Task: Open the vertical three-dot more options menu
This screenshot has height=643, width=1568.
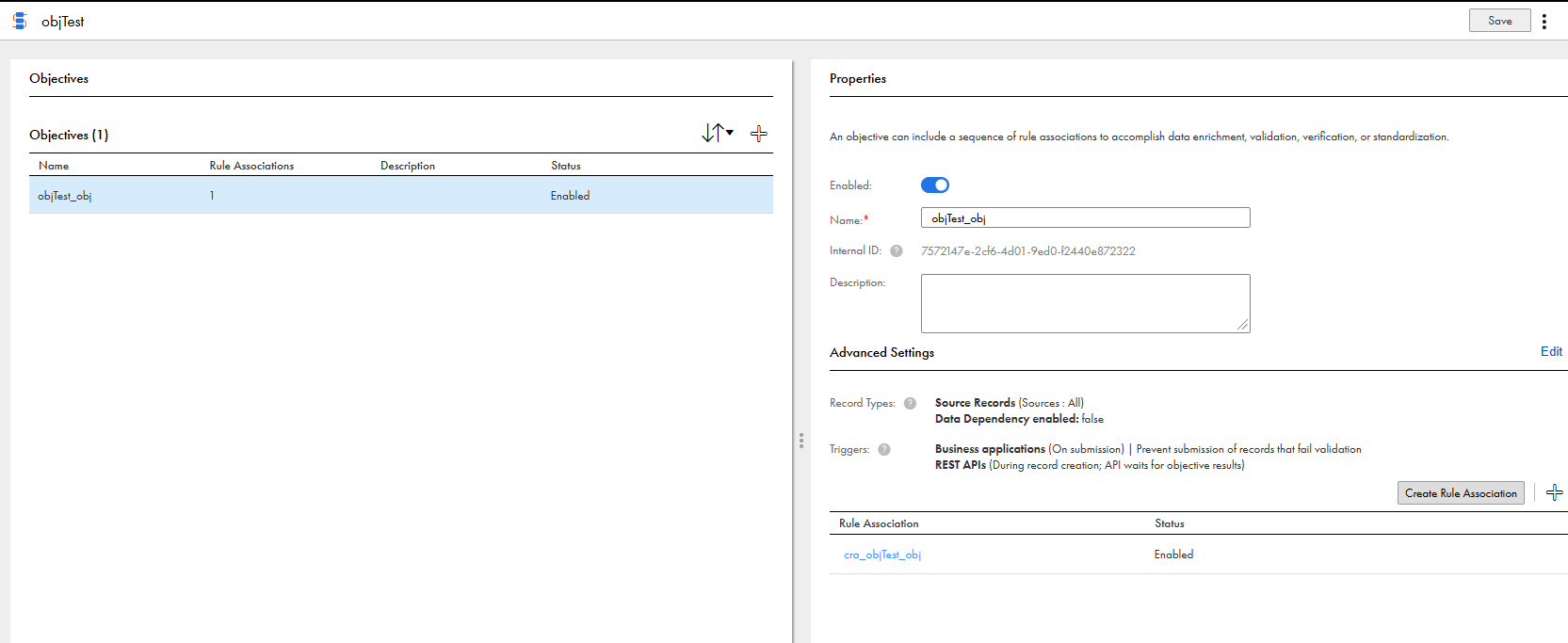Action: pos(1544,21)
